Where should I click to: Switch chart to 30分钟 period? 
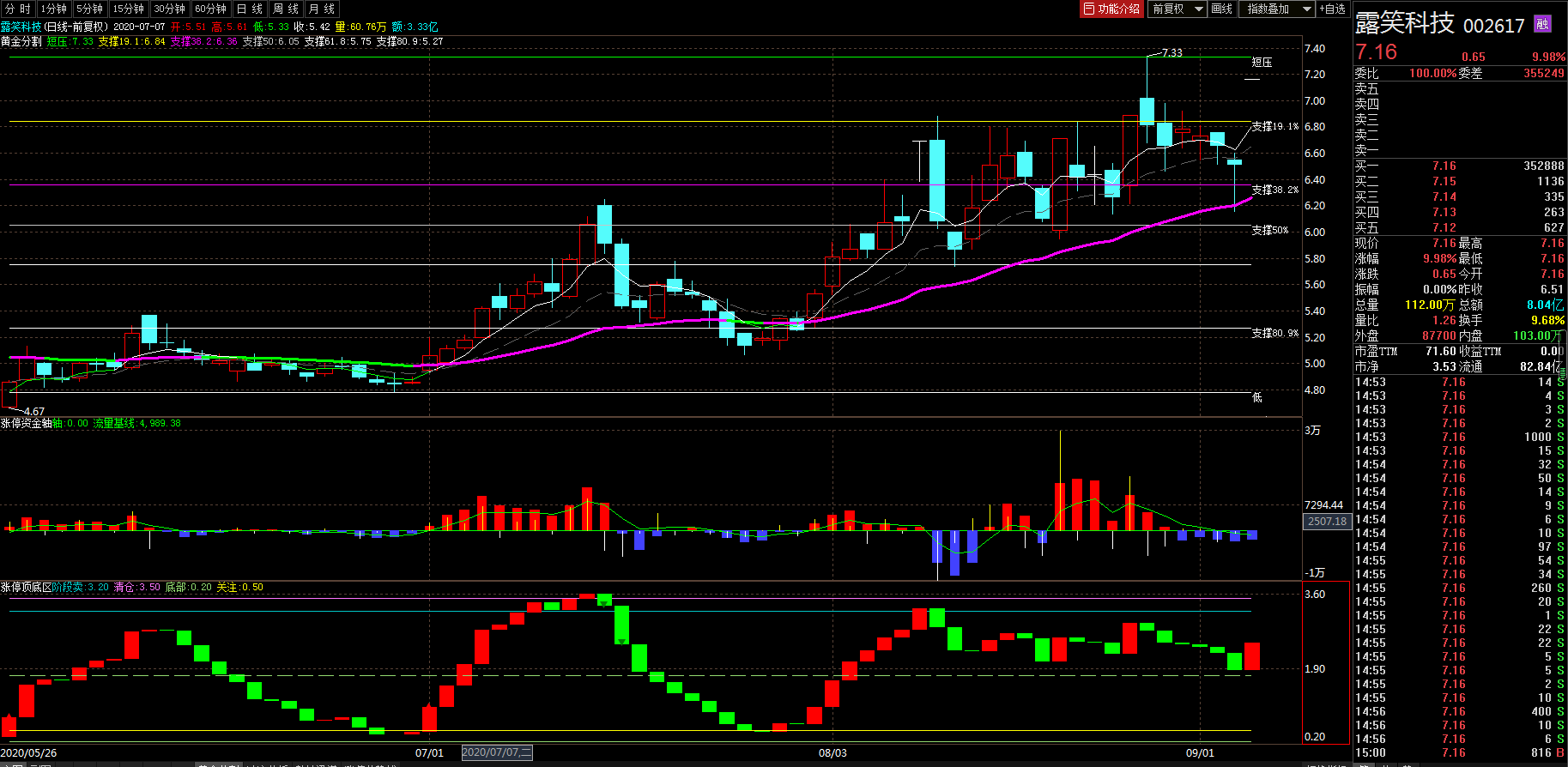click(170, 9)
